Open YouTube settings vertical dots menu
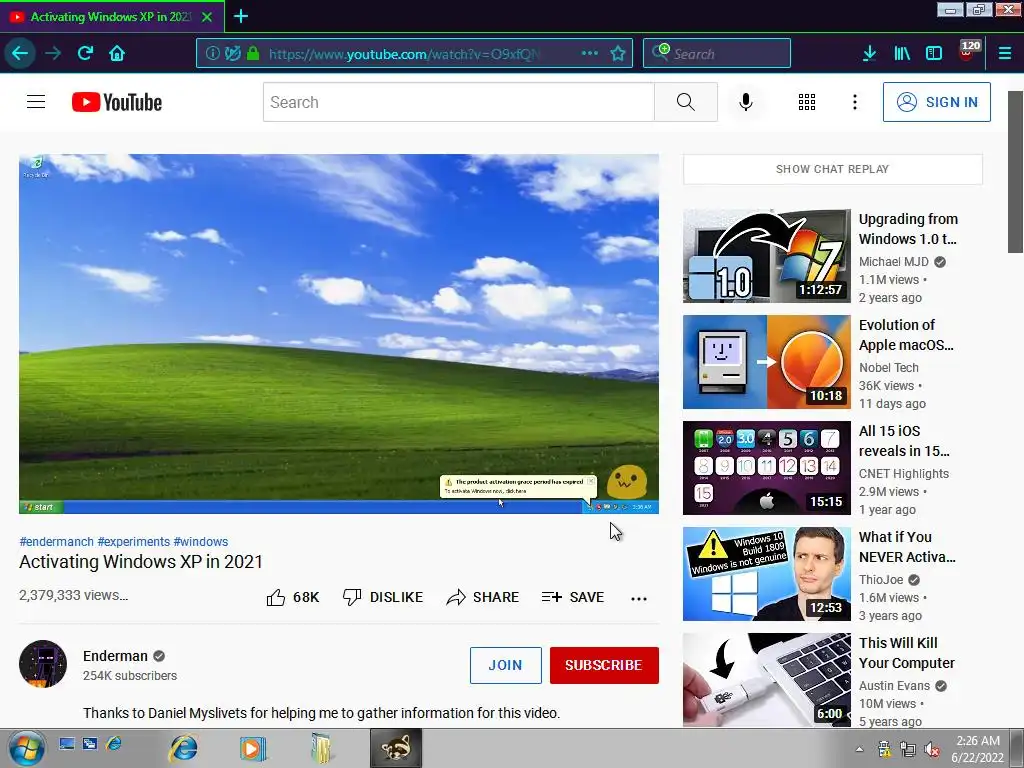1024x768 pixels. click(x=854, y=102)
